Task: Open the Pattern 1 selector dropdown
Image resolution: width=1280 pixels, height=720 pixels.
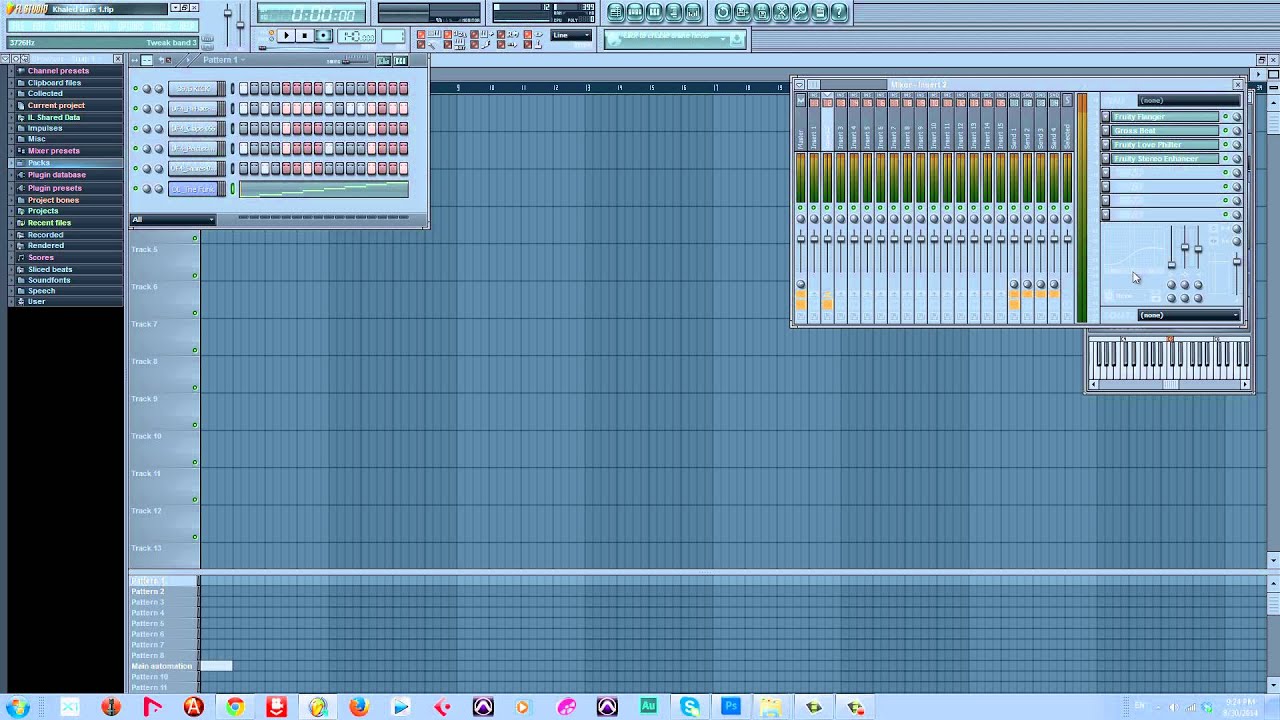Action: (224, 60)
